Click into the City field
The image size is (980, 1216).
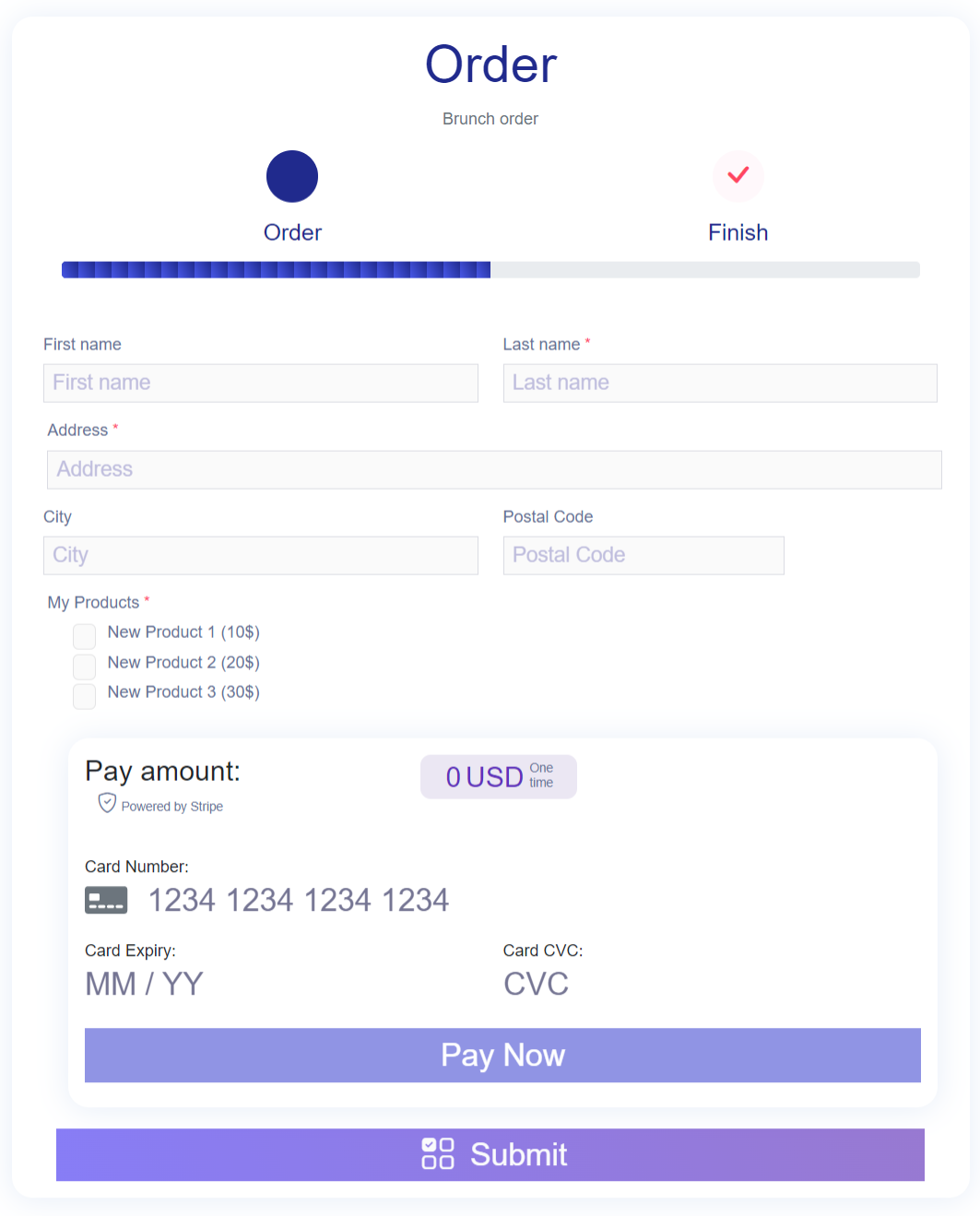260,555
